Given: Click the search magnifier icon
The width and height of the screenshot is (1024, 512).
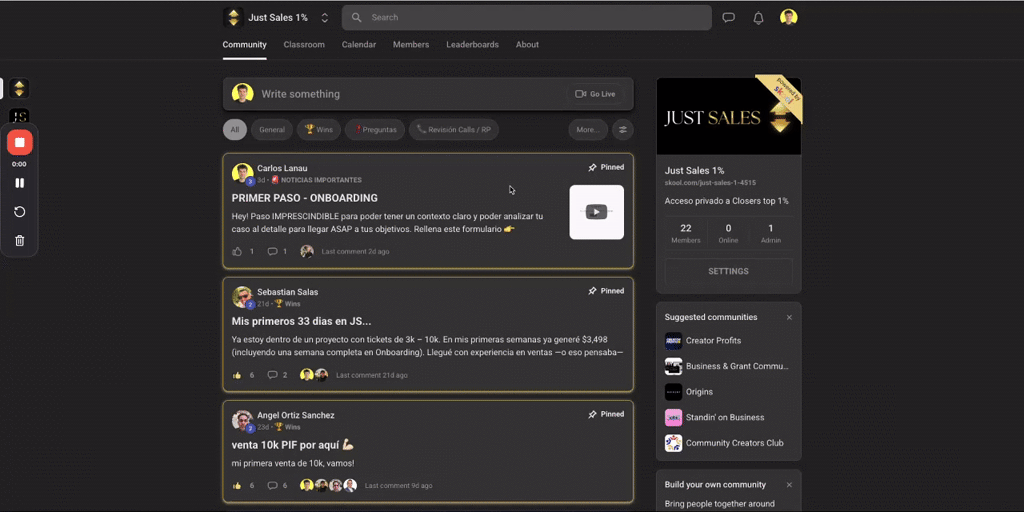Looking at the screenshot, I should coord(357,18).
